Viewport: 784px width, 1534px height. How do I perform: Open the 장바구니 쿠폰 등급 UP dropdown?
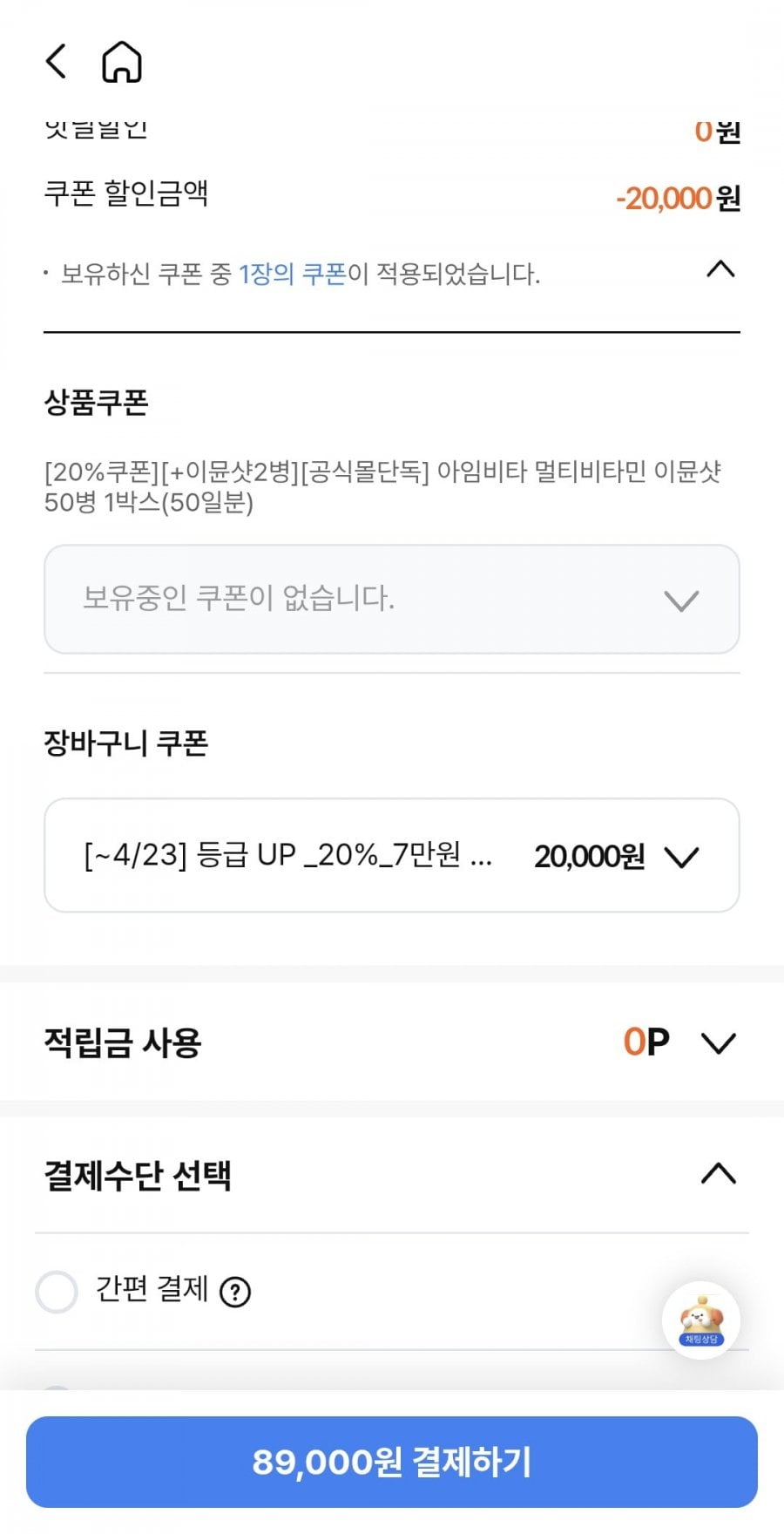[x=392, y=856]
